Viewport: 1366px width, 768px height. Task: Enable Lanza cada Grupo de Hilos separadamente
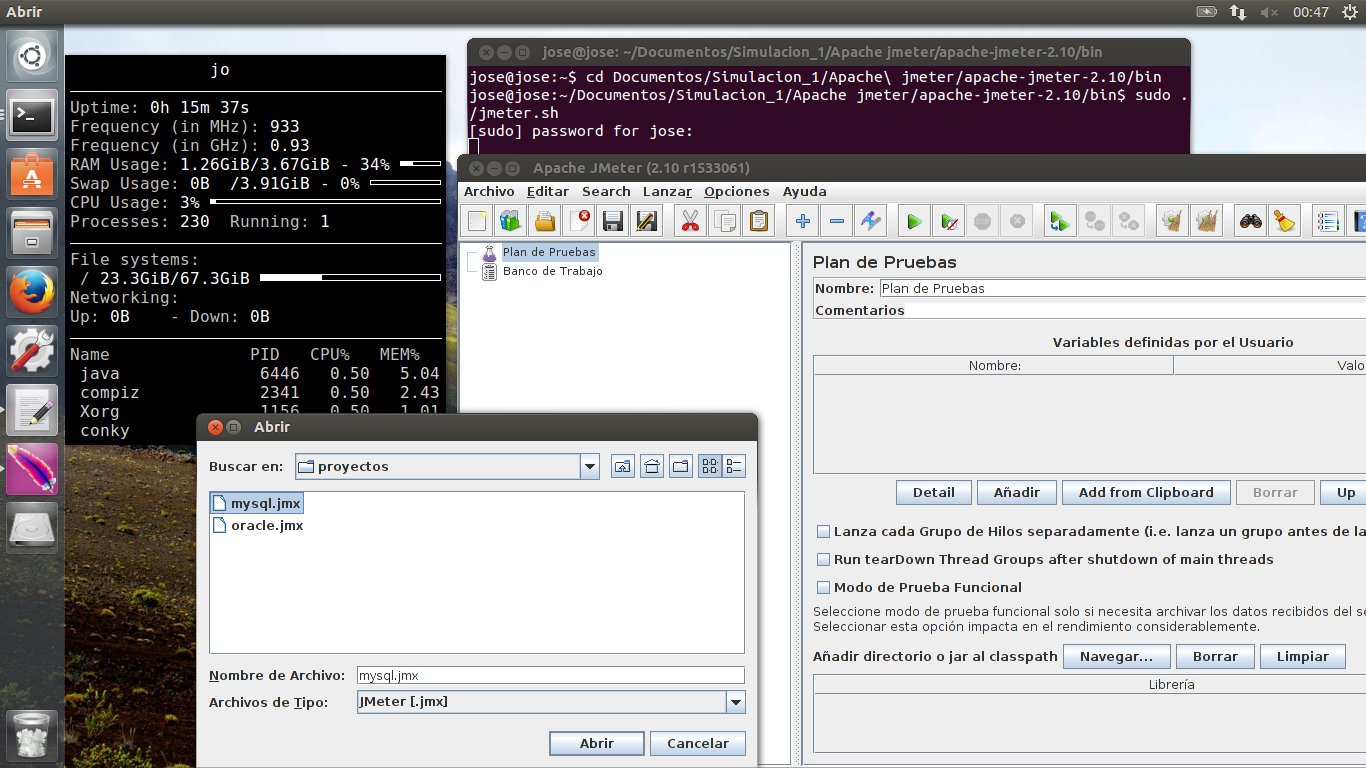pyautogui.click(x=824, y=532)
